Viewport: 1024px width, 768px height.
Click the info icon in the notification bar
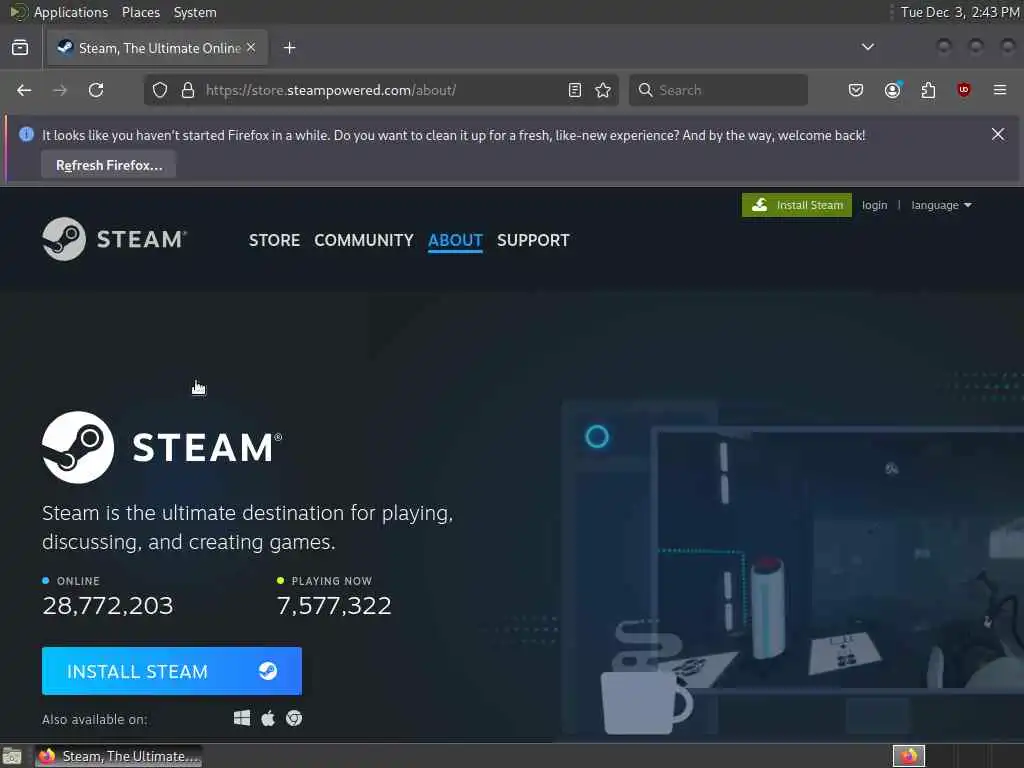coord(26,135)
